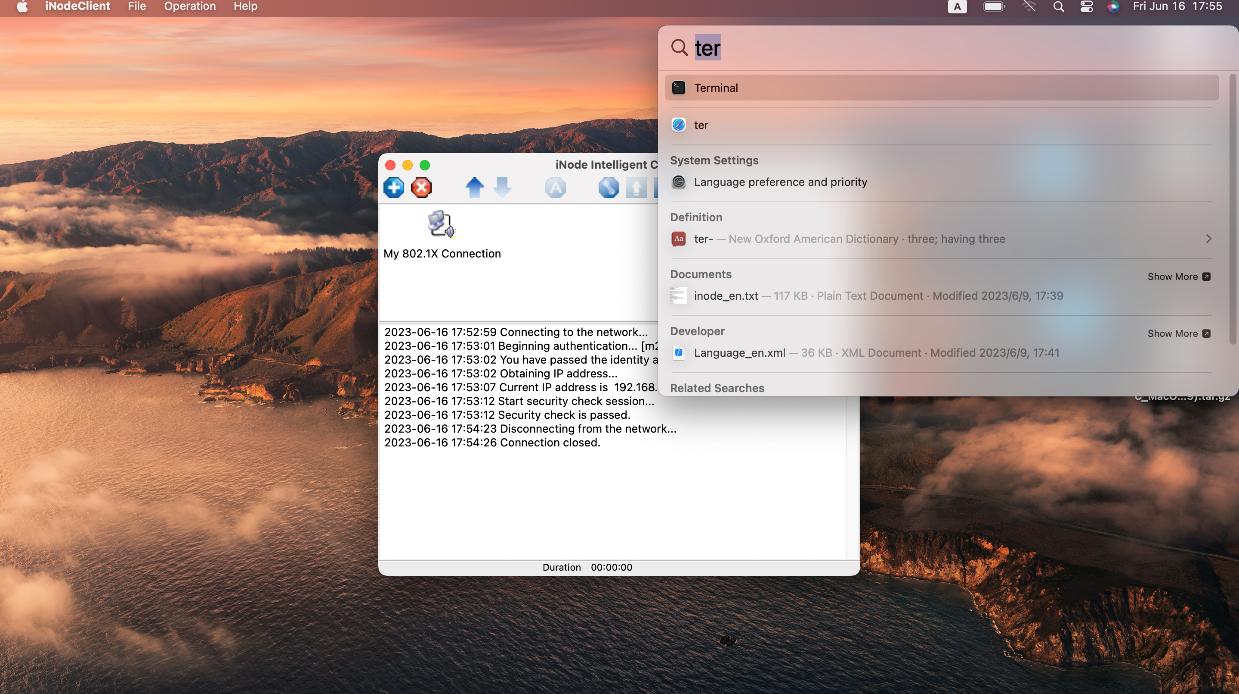Open the iNodeClient application menu
This screenshot has width=1239, height=694.
[78, 6]
